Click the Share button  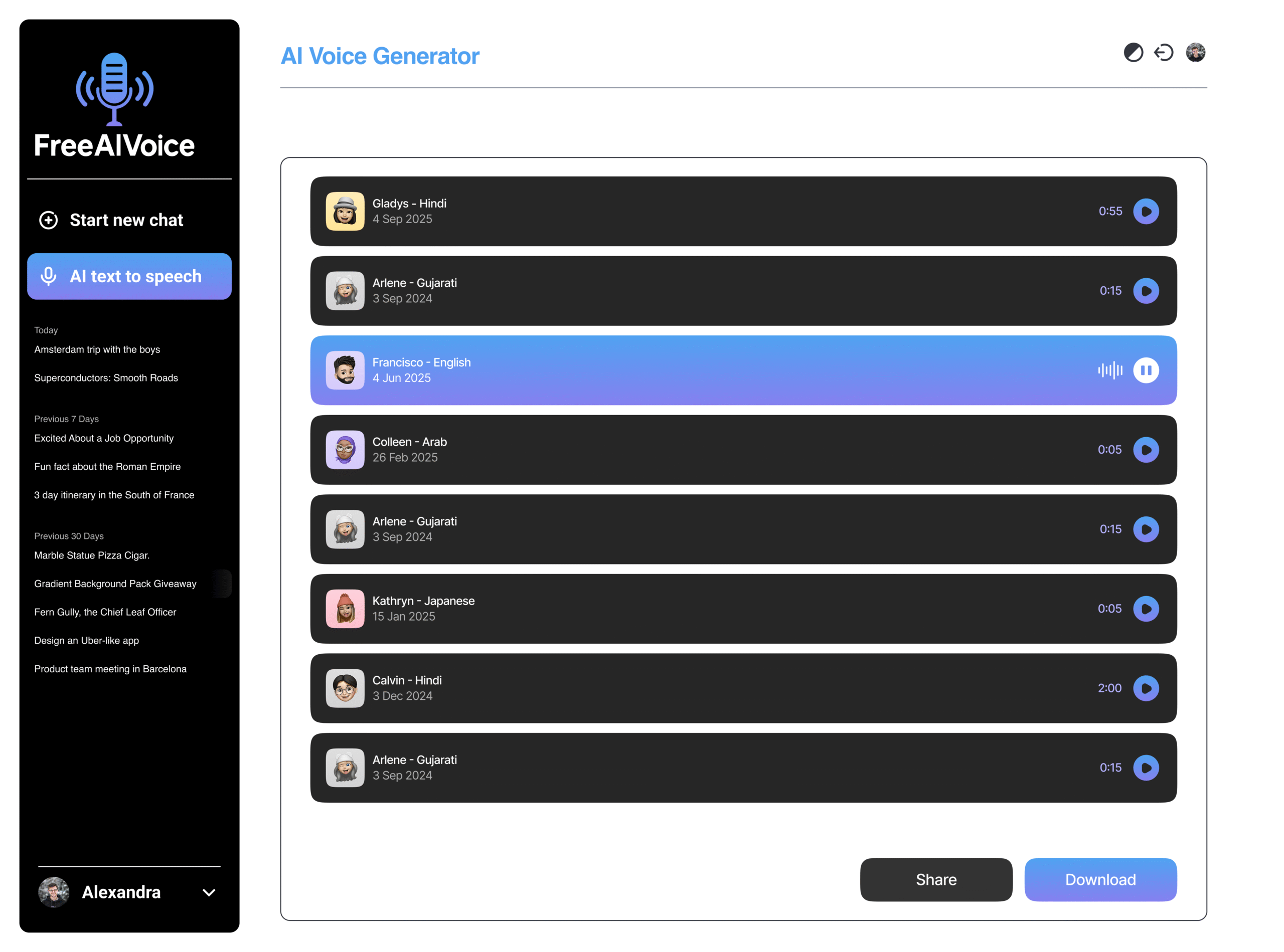pos(936,880)
